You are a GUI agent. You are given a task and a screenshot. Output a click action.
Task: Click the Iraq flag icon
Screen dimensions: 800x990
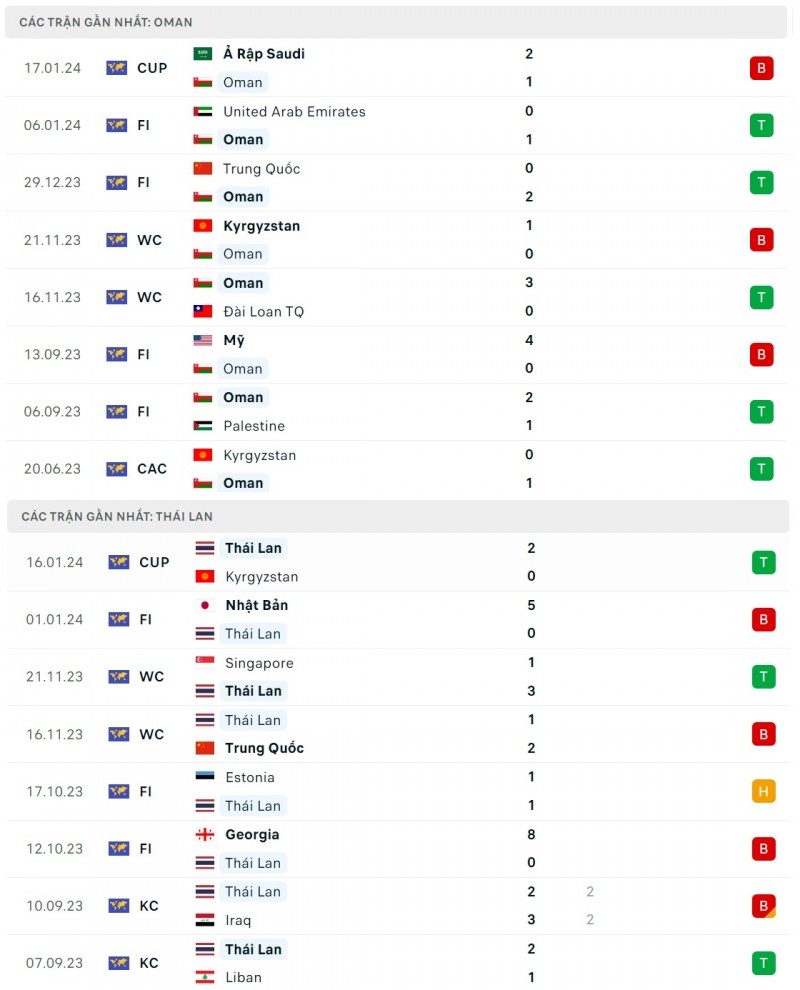pyautogui.click(x=205, y=920)
